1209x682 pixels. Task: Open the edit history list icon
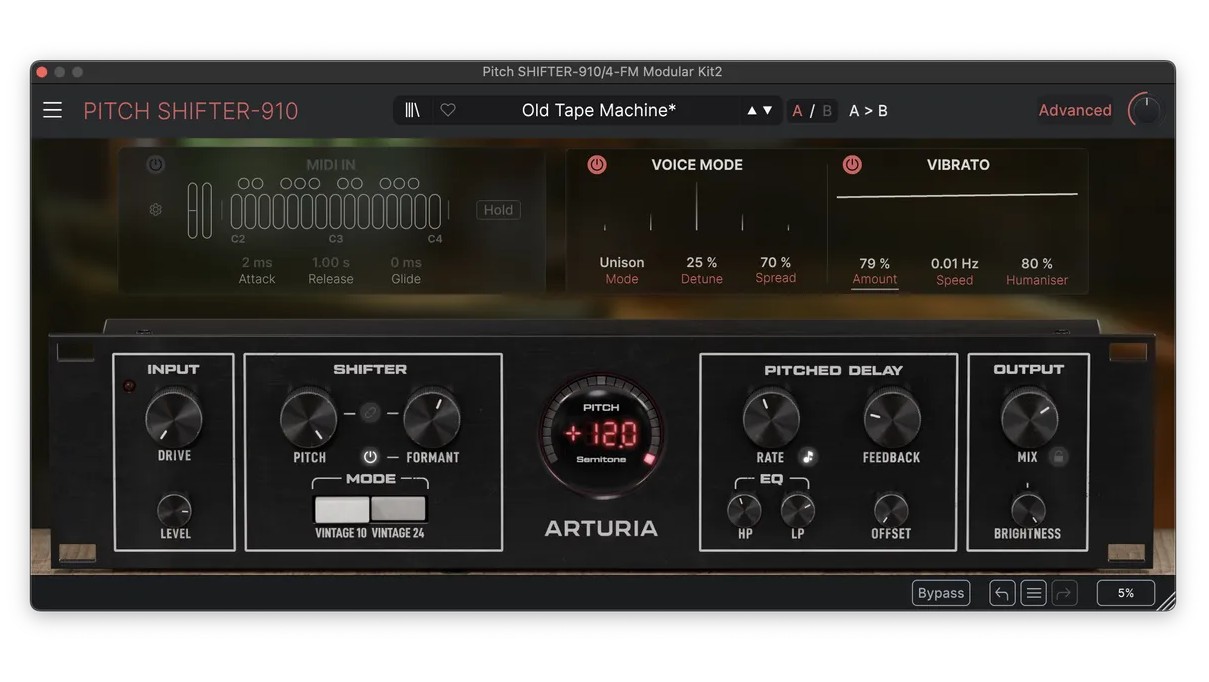click(x=1034, y=593)
